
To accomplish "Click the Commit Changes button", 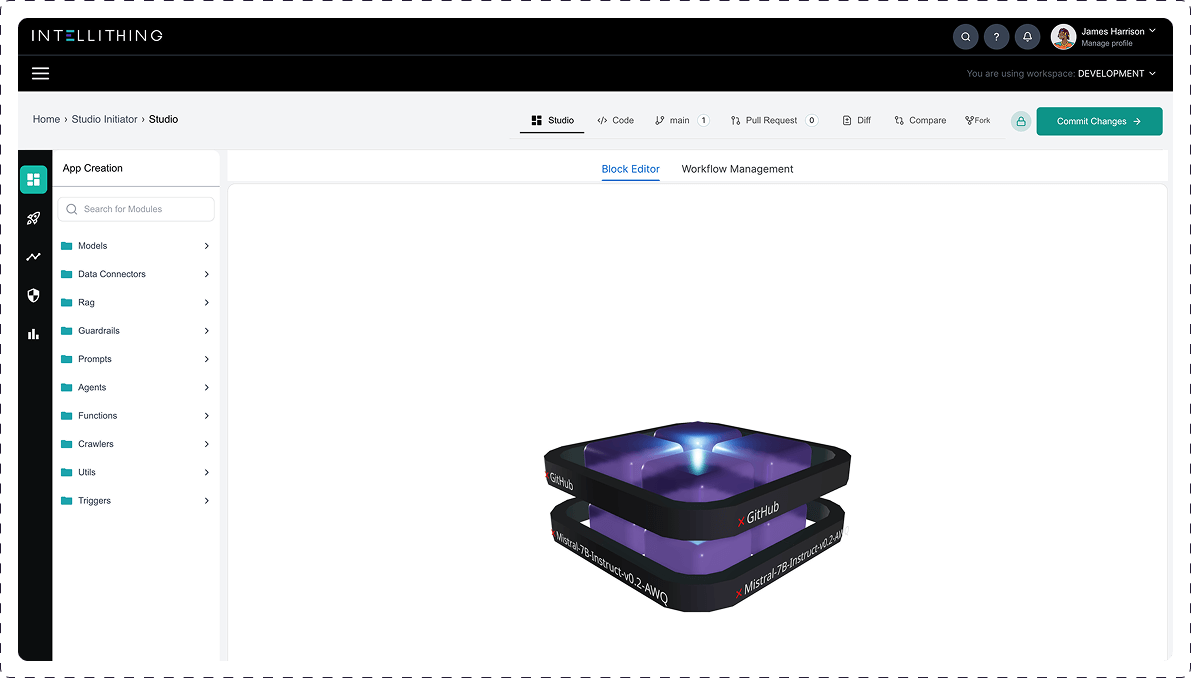I will point(1099,121).
